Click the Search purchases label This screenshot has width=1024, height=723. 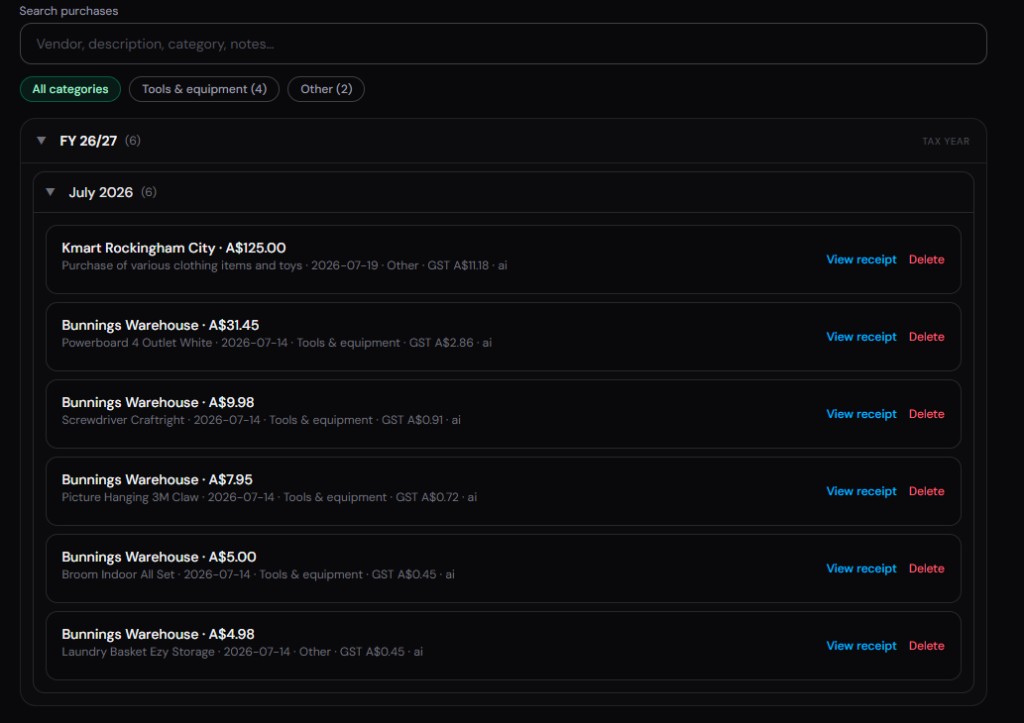coord(69,10)
